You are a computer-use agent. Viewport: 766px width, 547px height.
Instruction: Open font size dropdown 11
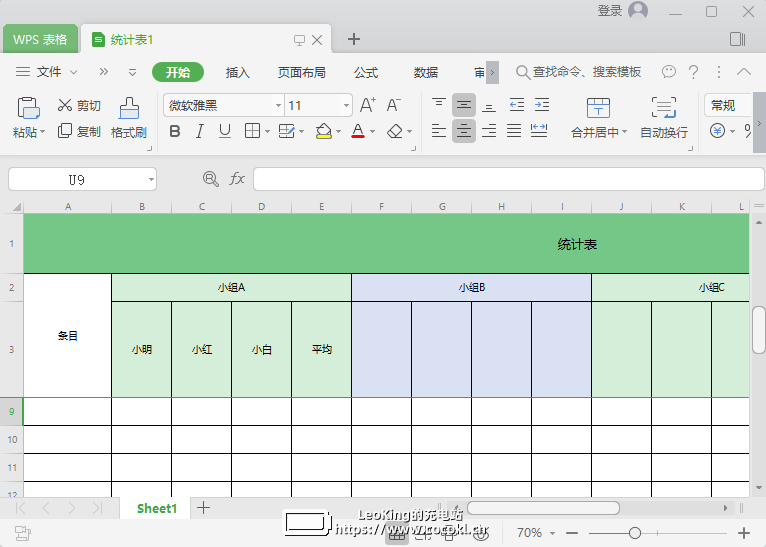pyautogui.click(x=346, y=105)
